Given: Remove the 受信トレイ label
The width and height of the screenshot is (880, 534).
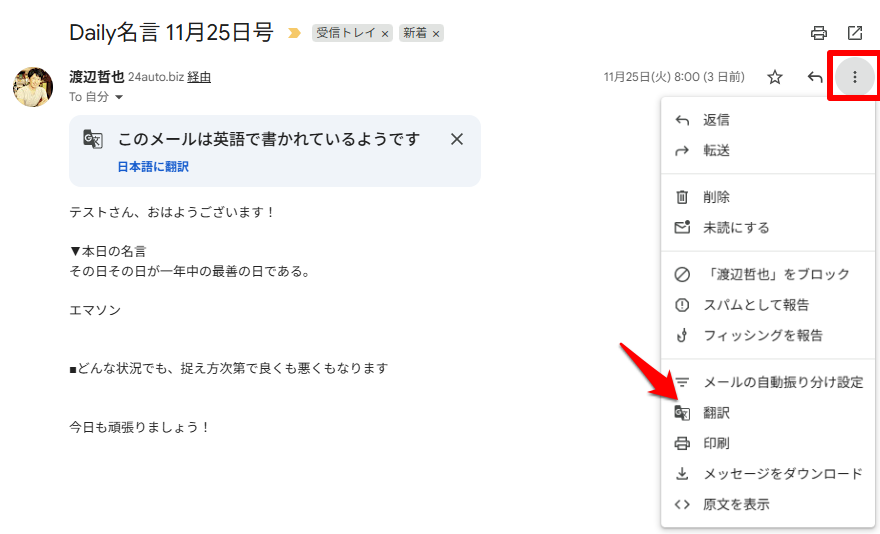Looking at the screenshot, I should click(x=385, y=34).
